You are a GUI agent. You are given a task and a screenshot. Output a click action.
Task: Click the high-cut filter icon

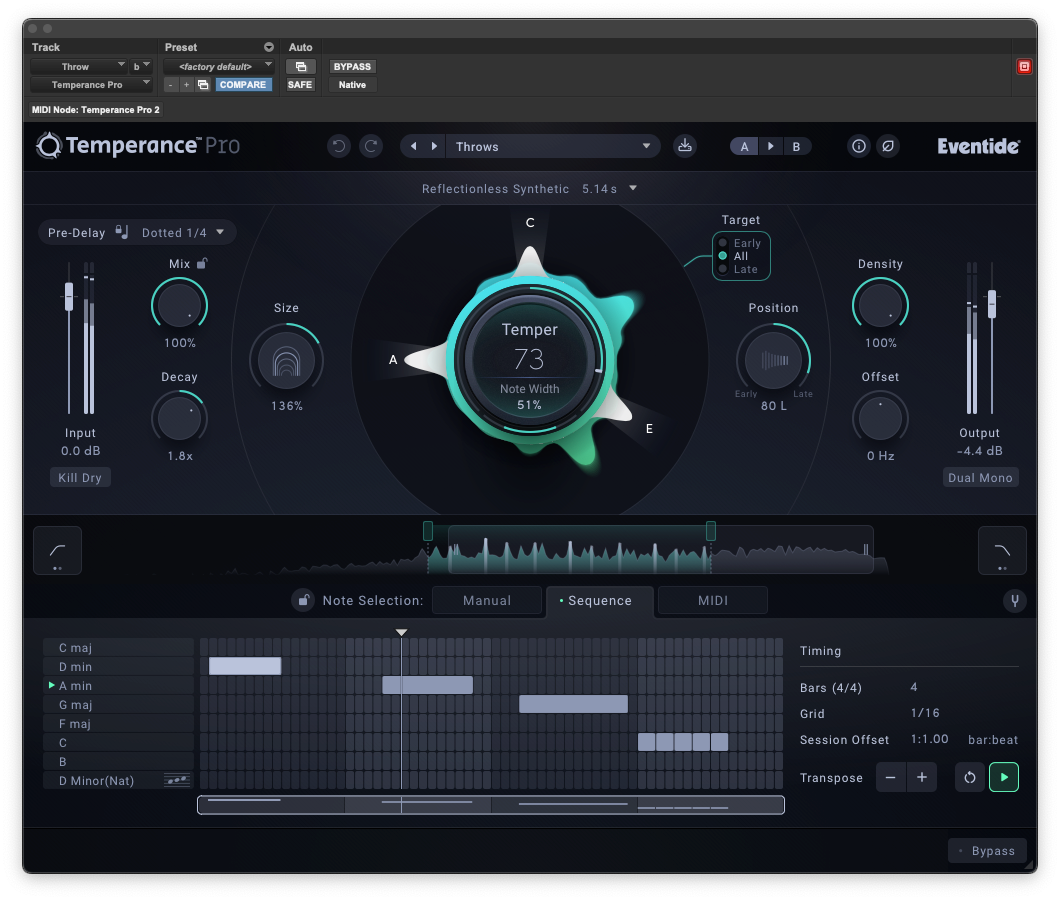click(1002, 550)
